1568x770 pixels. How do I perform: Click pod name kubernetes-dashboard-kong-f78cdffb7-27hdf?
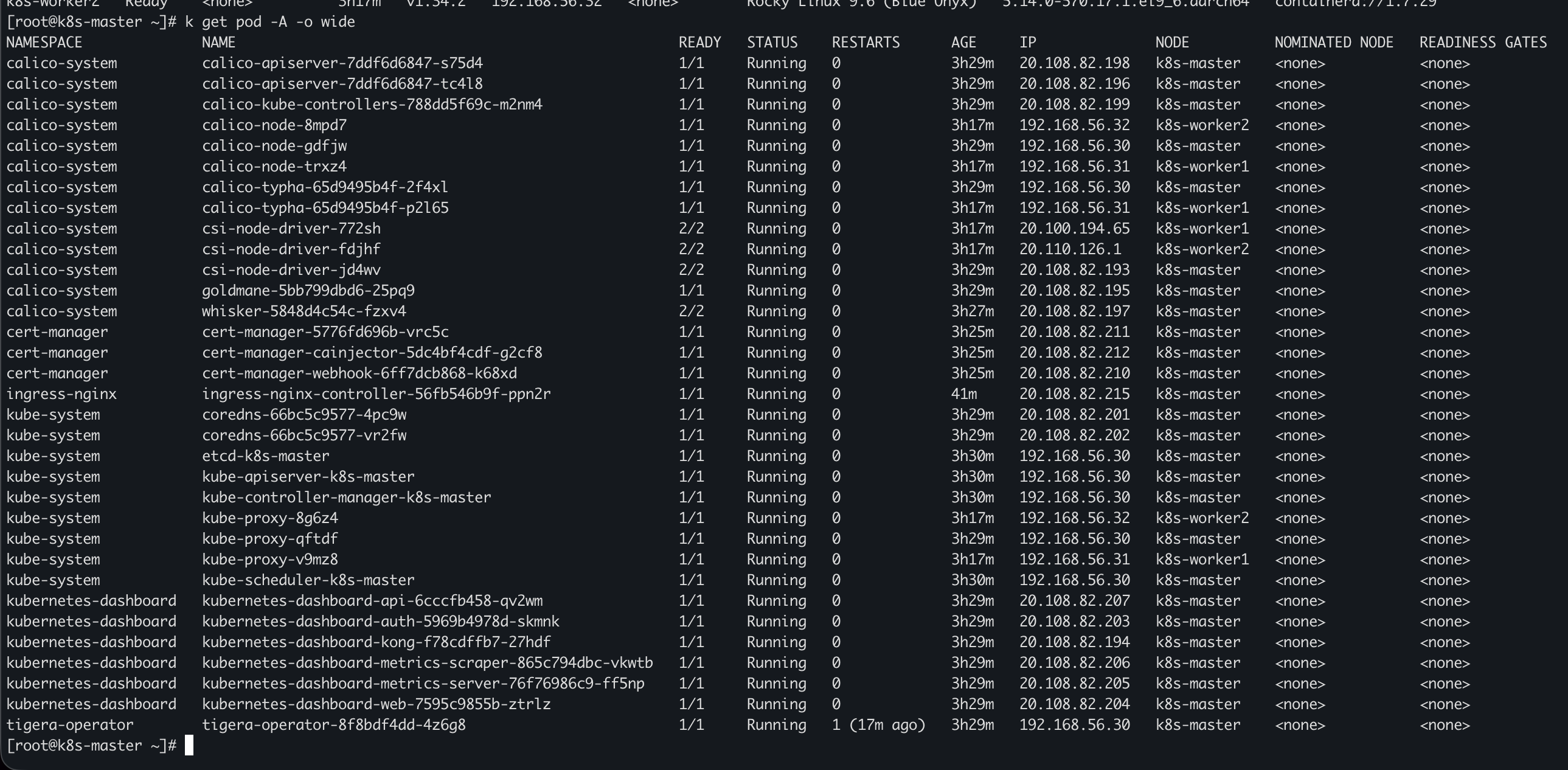coord(376,642)
